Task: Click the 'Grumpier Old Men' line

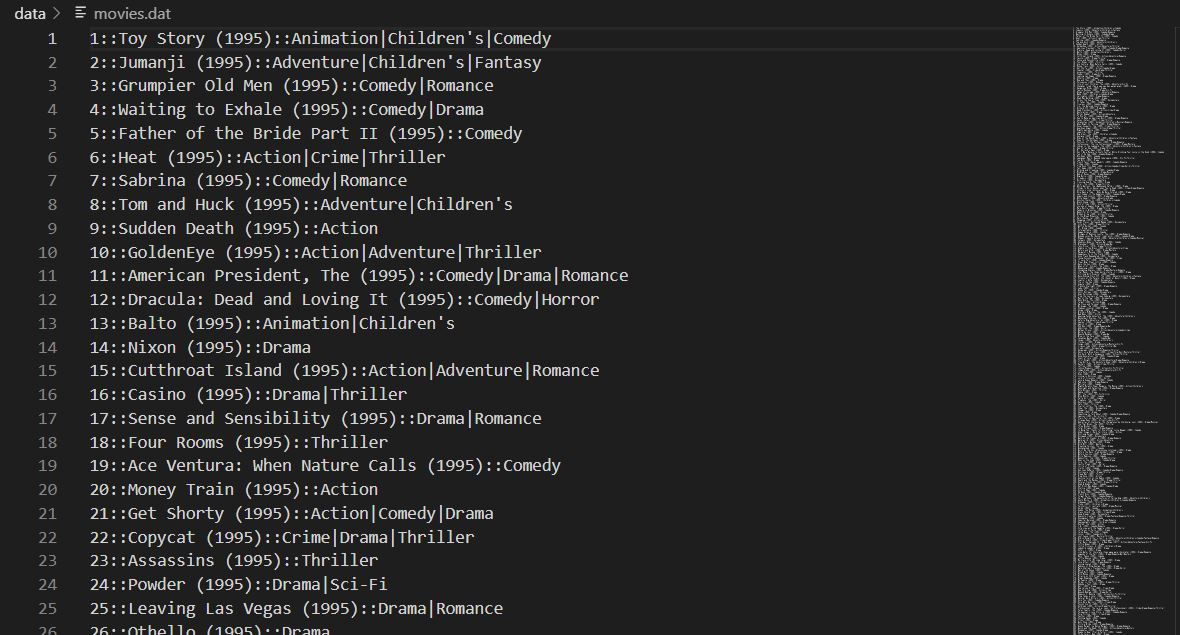Action: (291, 86)
